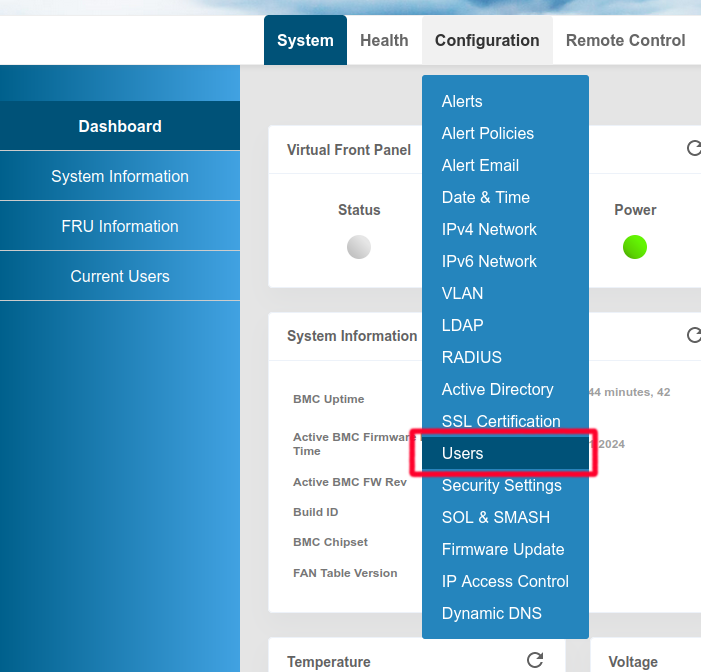Image resolution: width=701 pixels, height=672 pixels.
Task: Click the green Power indicator light
Action: click(x=635, y=247)
